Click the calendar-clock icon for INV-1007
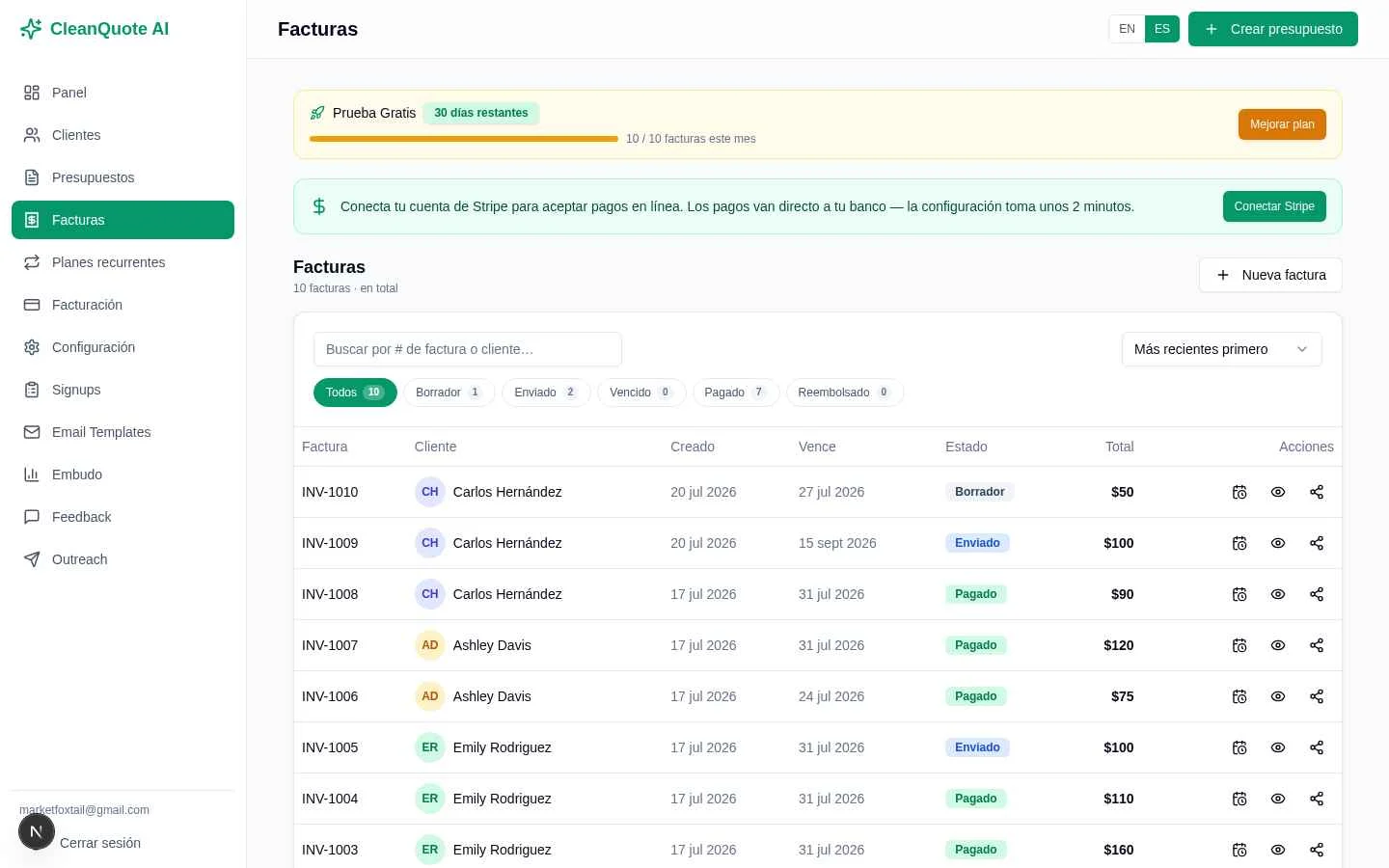Screen dimensions: 1389x868 [x=1239, y=645]
